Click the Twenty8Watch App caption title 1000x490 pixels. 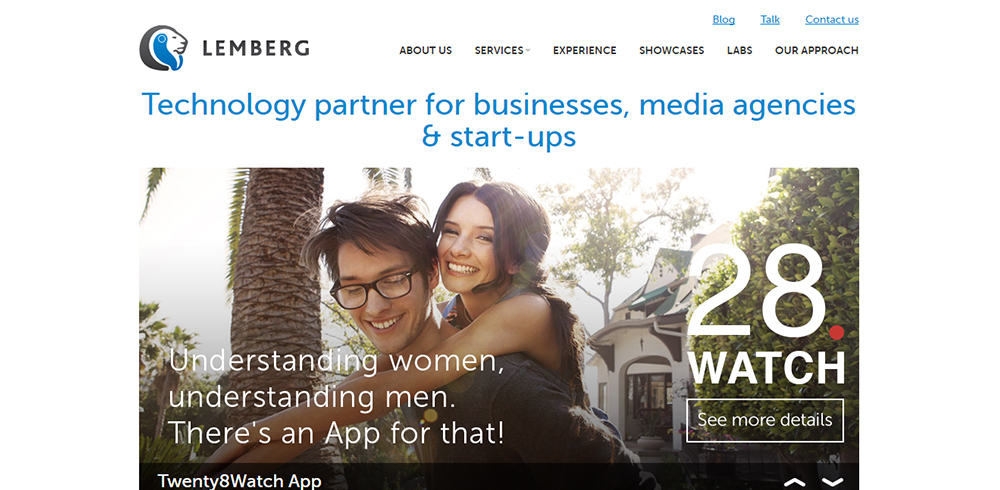(x=239, y=480)
